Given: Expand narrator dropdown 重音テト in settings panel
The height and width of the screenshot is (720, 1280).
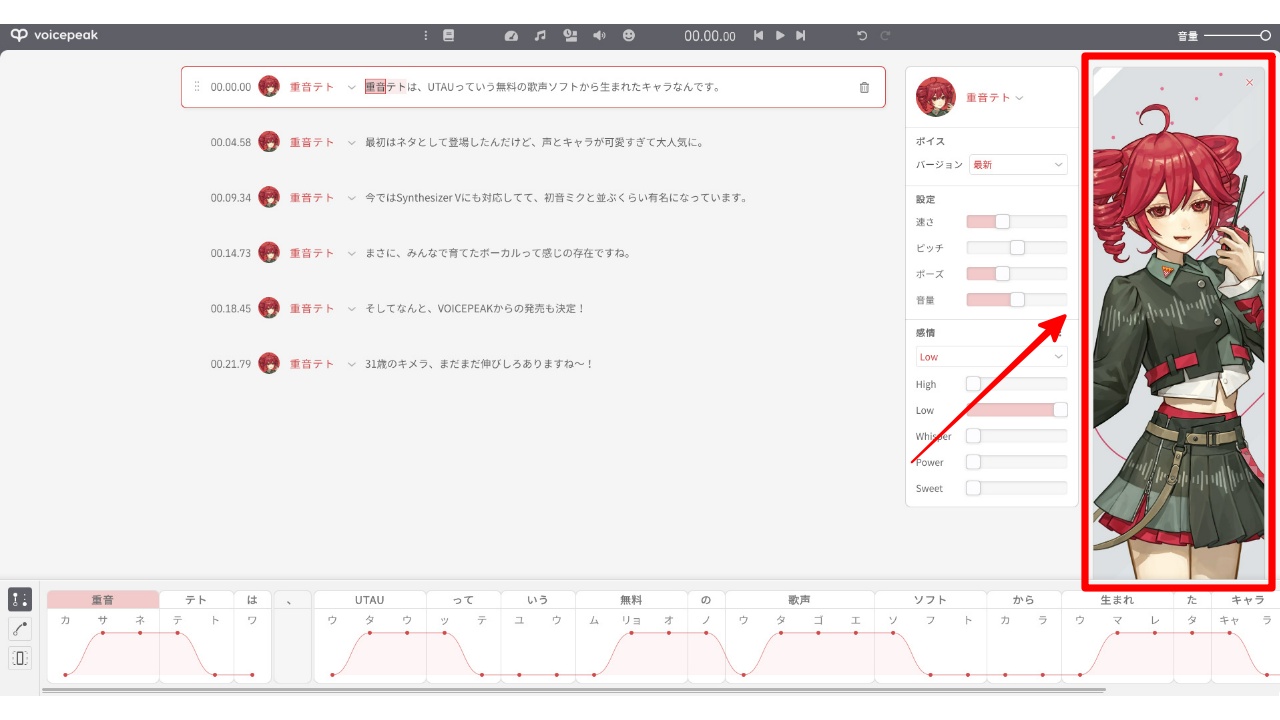Looking at the screenshot, I should point(994,98).
